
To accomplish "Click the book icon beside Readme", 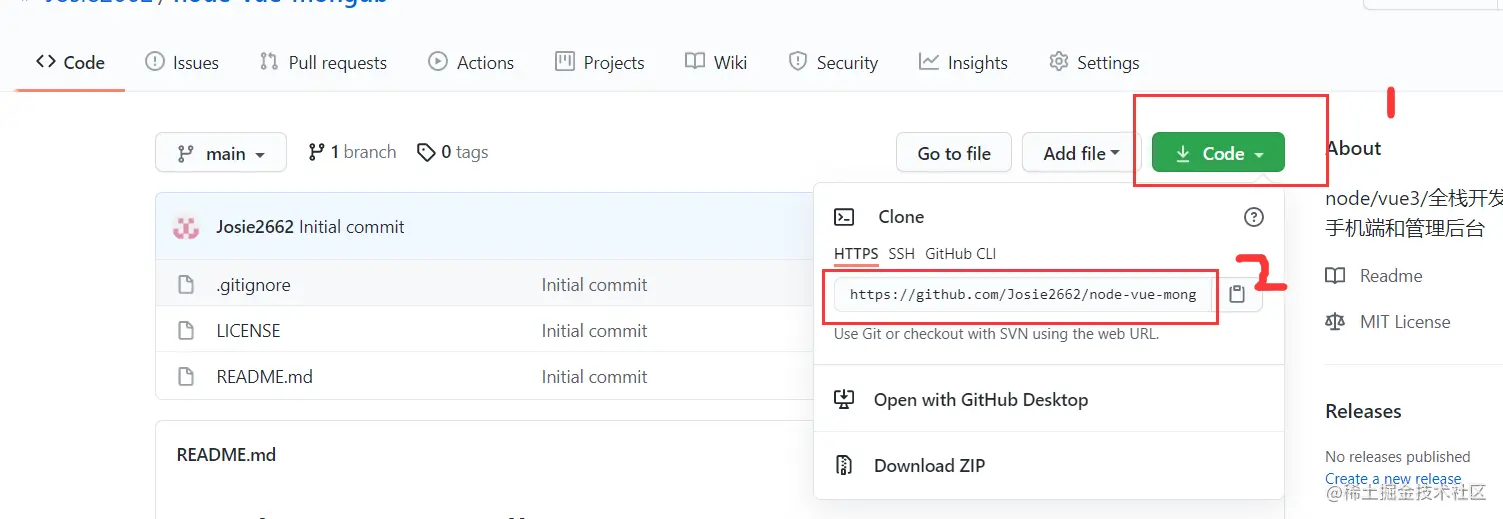I will [1335, 276].
